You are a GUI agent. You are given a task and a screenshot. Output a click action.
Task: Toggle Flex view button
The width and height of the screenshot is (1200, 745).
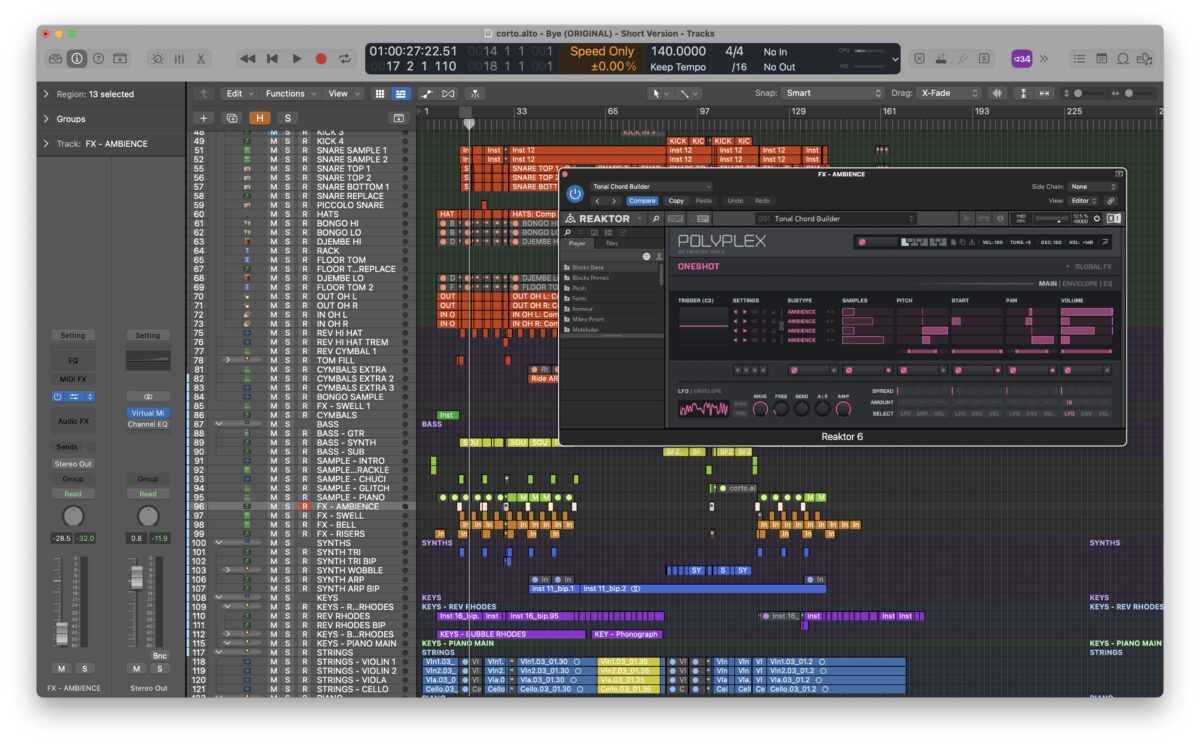tap(449, 93)
